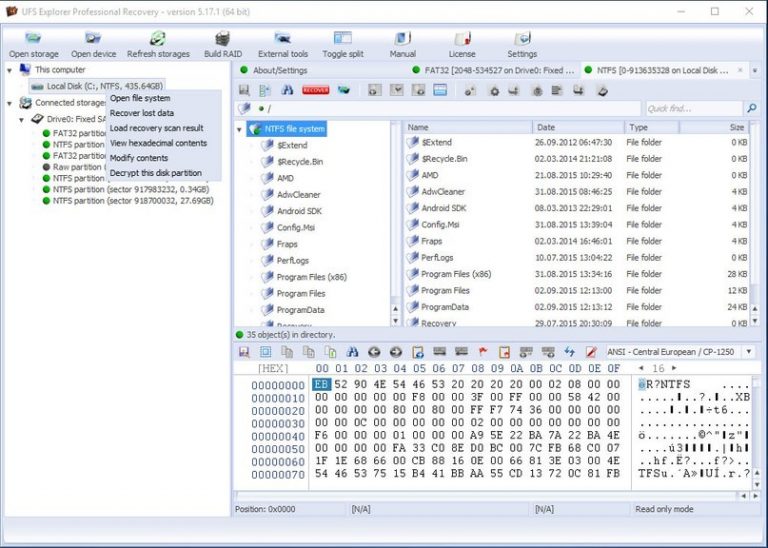This screenshot has height=548, width=768.
Task: Switch to the About/Settings tab
Action: coord(274,71)
